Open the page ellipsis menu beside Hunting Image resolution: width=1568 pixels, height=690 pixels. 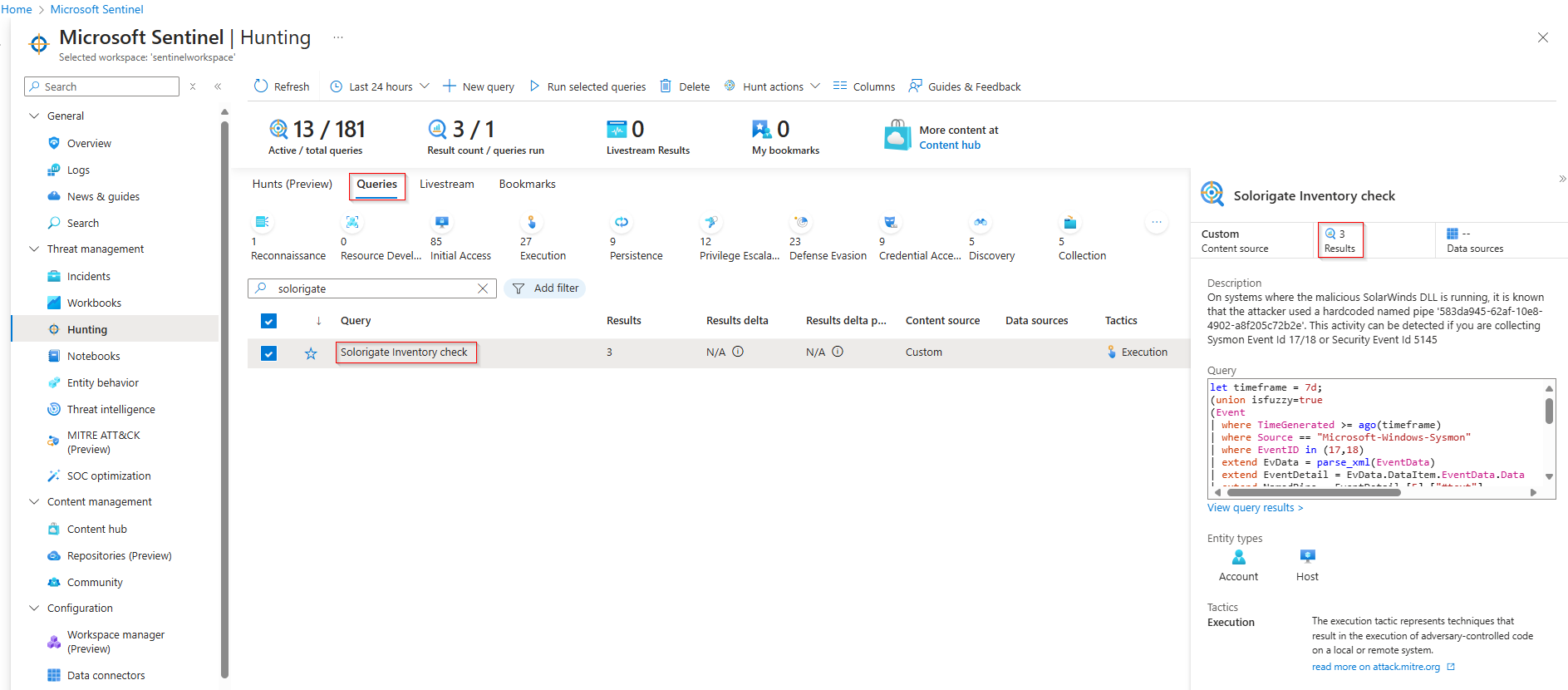pos(338,37)
